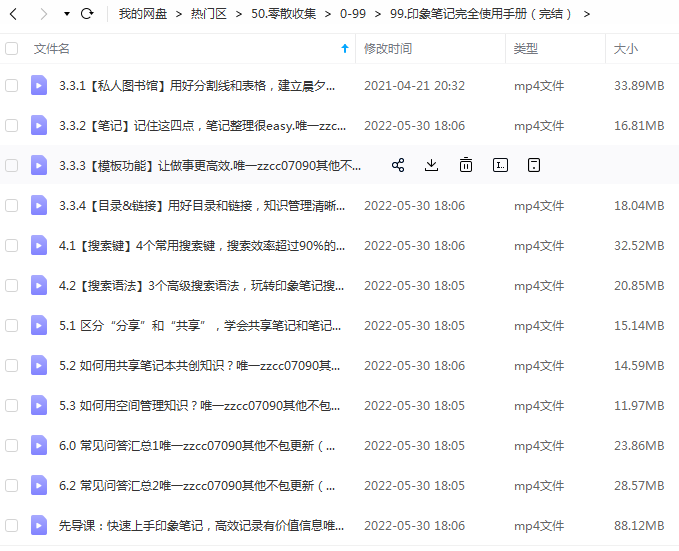
Task: Open file 5.2 如何用共享笔记本共创知识
Action: click(200, 365)
